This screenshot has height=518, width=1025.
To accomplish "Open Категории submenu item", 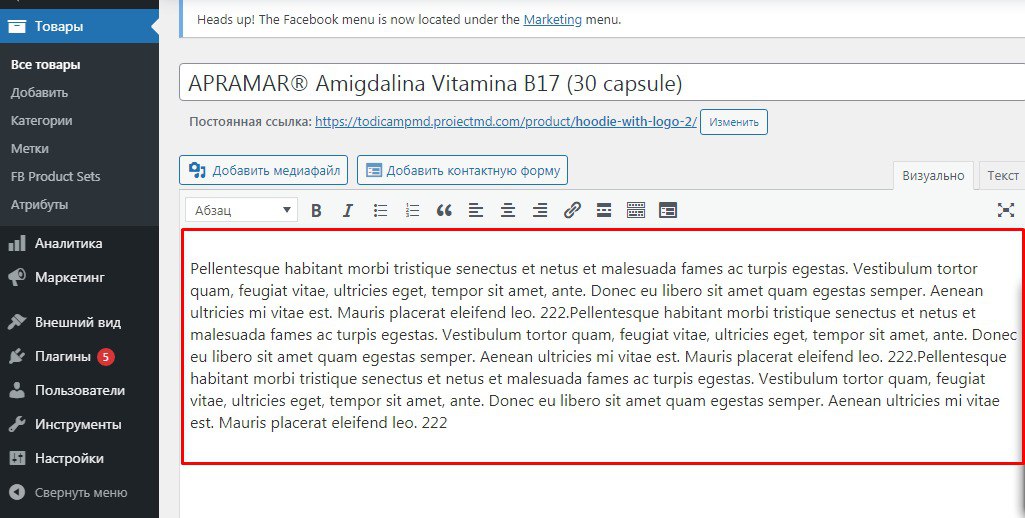I will pos(41,121).
